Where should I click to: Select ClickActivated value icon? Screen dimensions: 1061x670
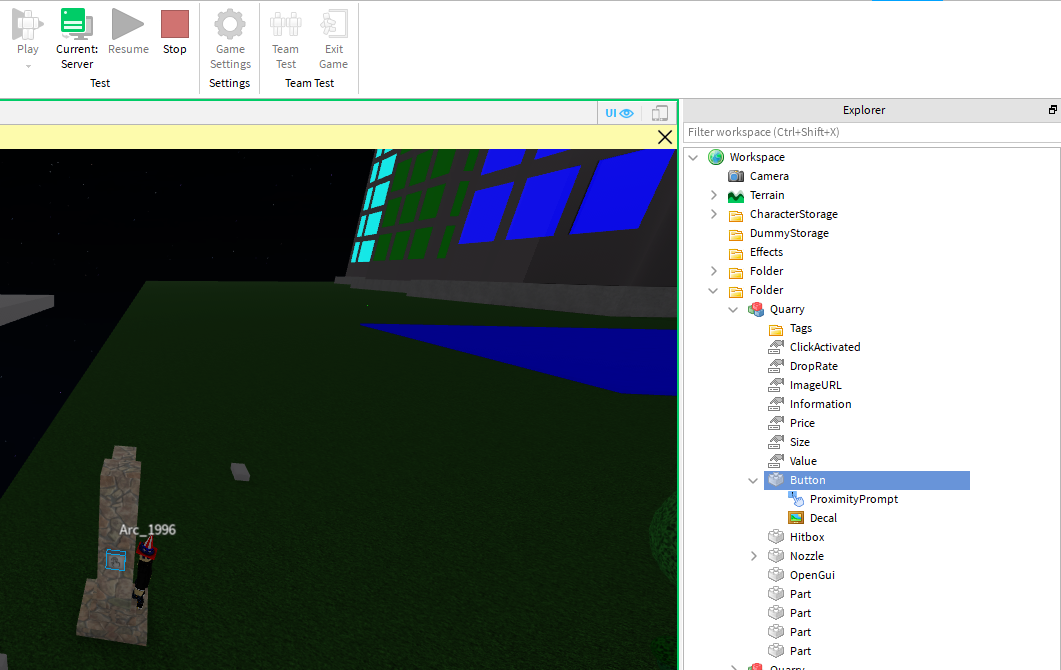tap(775, 347)
